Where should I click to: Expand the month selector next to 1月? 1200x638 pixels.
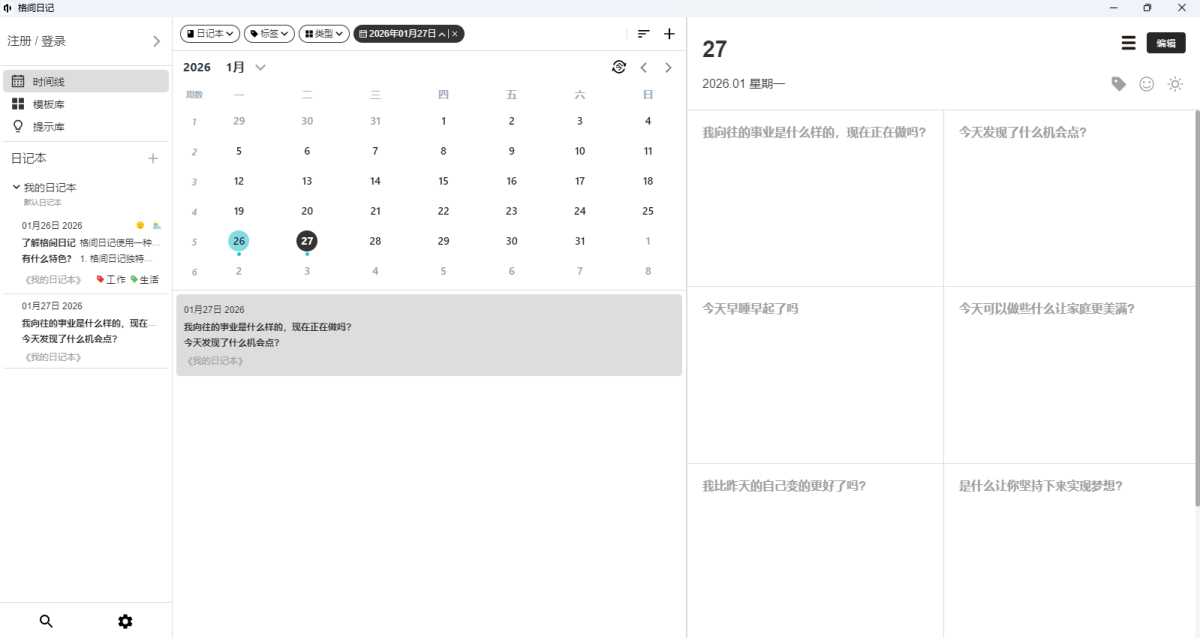pyautogui.click(x=261, y=67)
